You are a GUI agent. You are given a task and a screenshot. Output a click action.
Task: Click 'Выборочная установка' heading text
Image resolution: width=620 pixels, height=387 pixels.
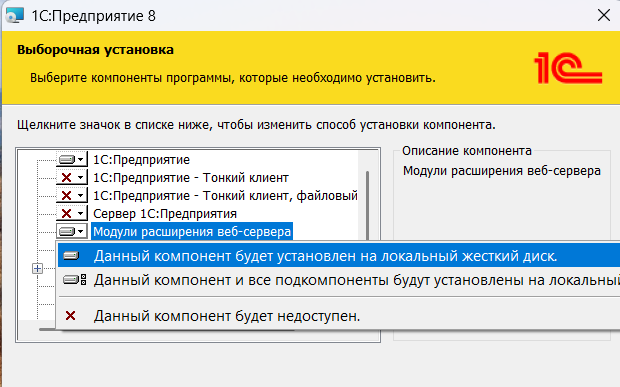95,50
